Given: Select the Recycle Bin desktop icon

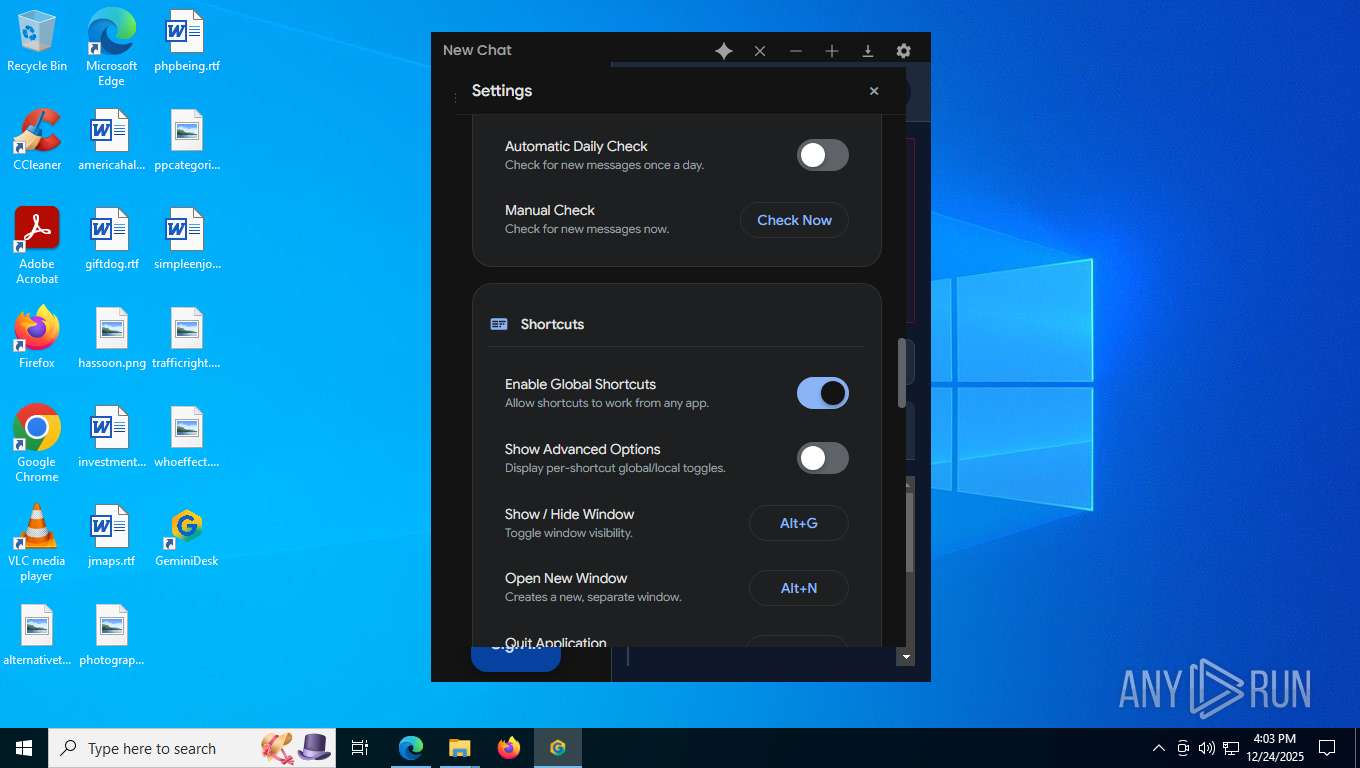Looking at the screenshot, I should pos(37,42).
